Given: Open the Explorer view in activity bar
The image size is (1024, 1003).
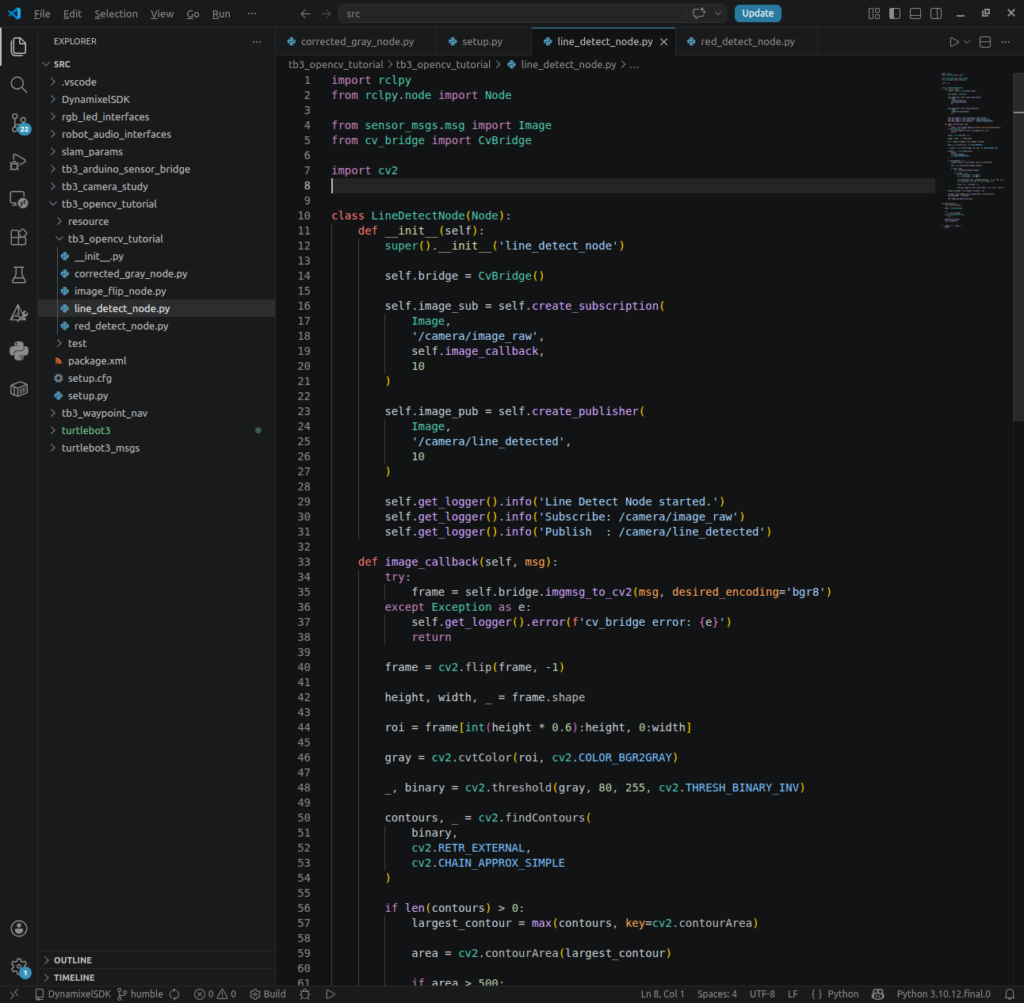Looking at the screenshot, I should coord(19,46).
